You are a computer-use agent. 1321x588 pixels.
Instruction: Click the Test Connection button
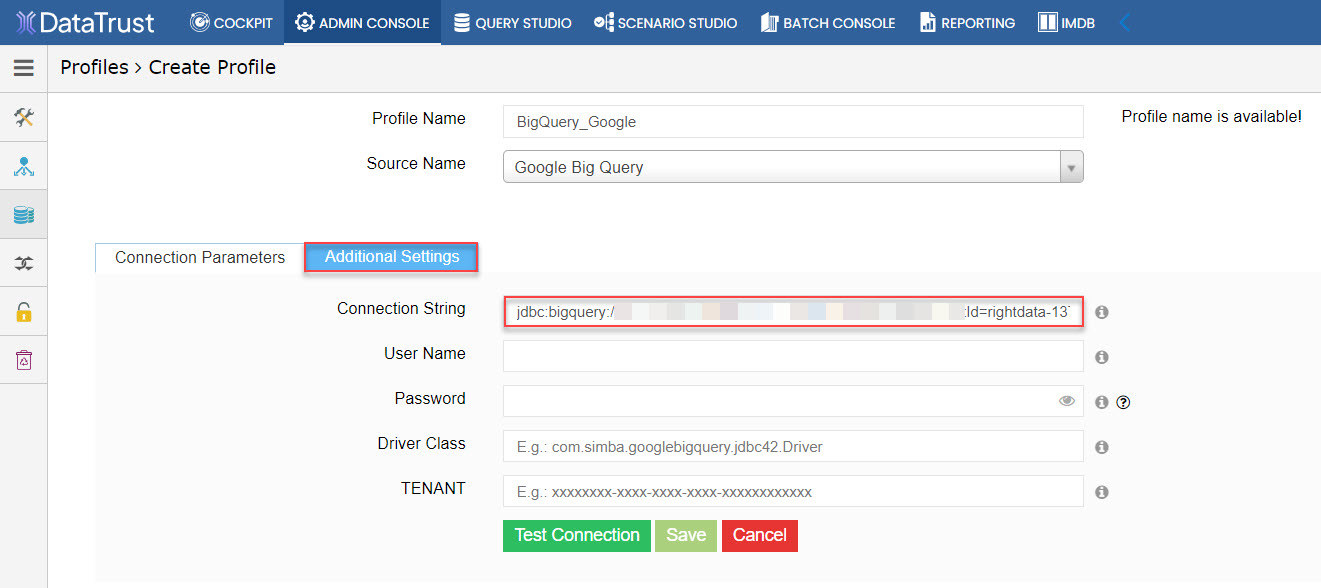point(577,535)
